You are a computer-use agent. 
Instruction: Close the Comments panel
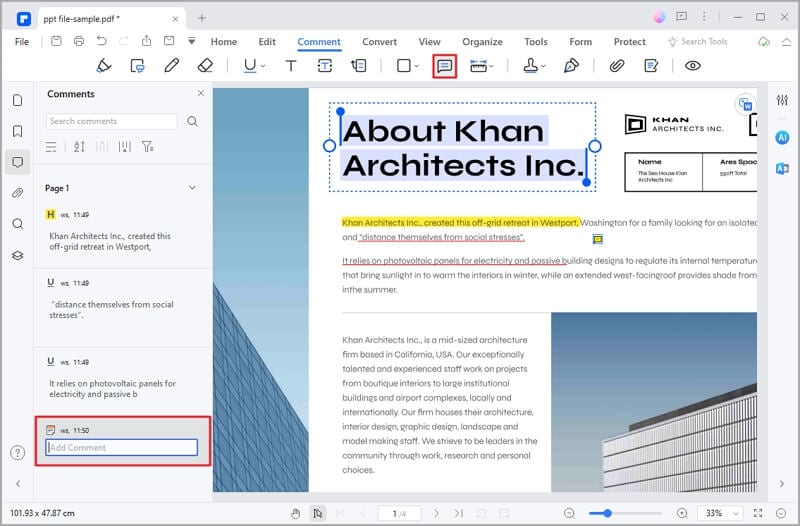tap(201, 93)
